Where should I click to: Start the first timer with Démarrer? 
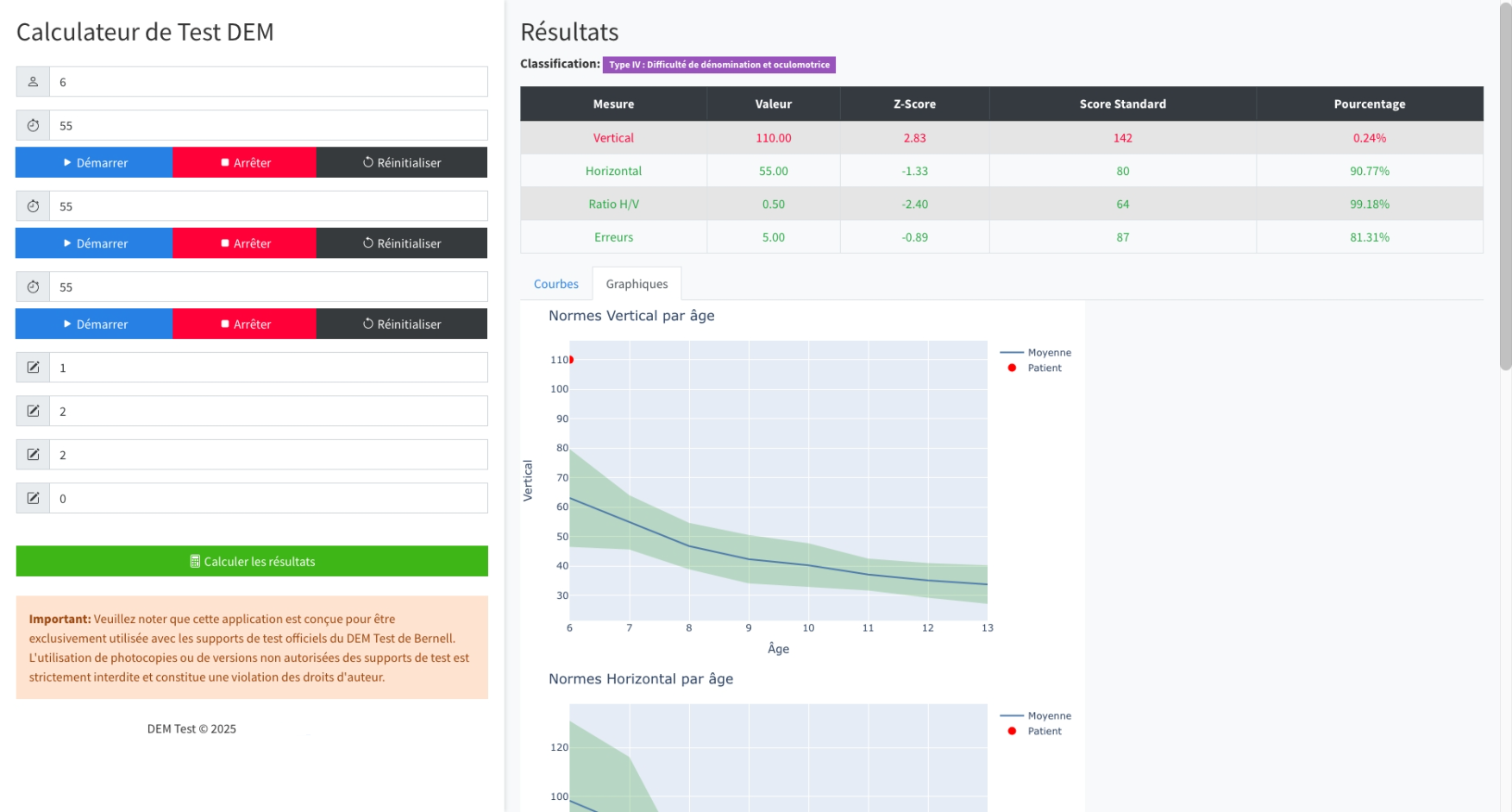[x=94, y=162]
